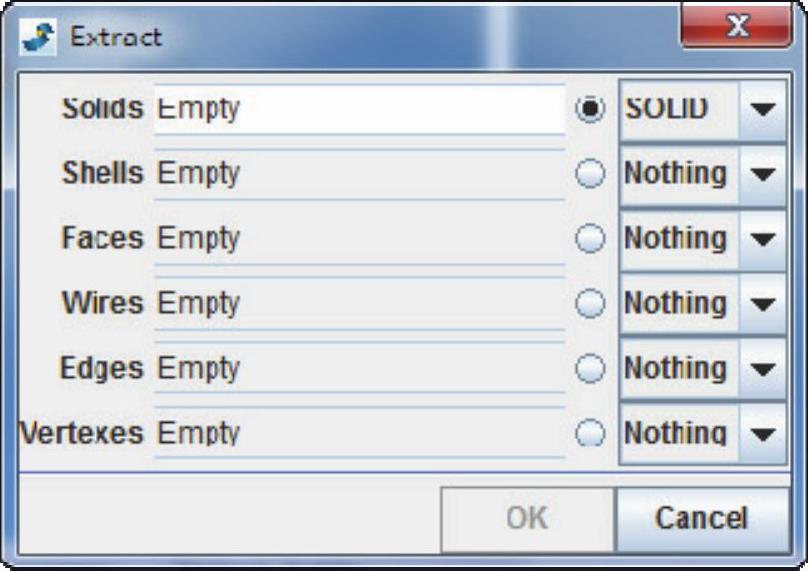
Task: Close the Extract dialog window
Action: [738, 29]
